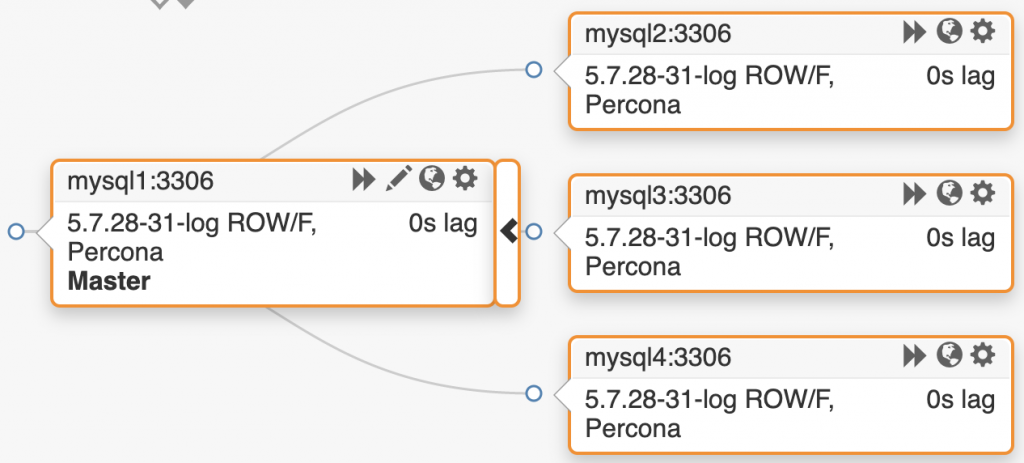This screenshot has width=1024, height=463.
Task: Open the gear settings on mysql2
Action: 983,32
